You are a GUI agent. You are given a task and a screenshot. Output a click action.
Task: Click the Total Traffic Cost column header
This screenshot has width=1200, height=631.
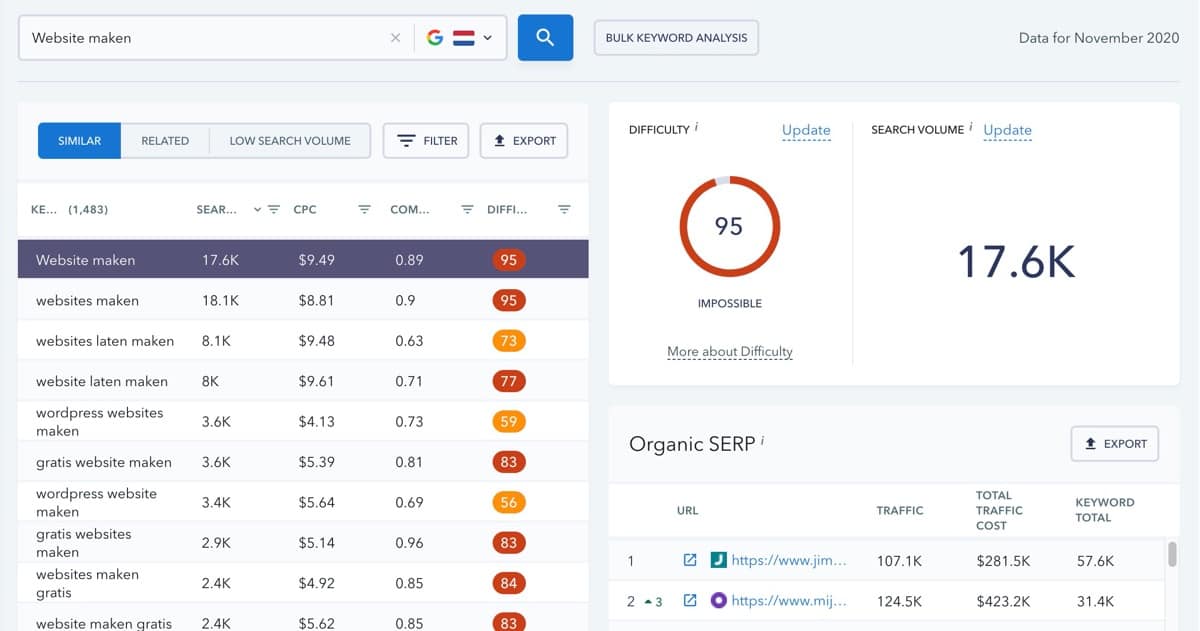click(x=999, y=510)
